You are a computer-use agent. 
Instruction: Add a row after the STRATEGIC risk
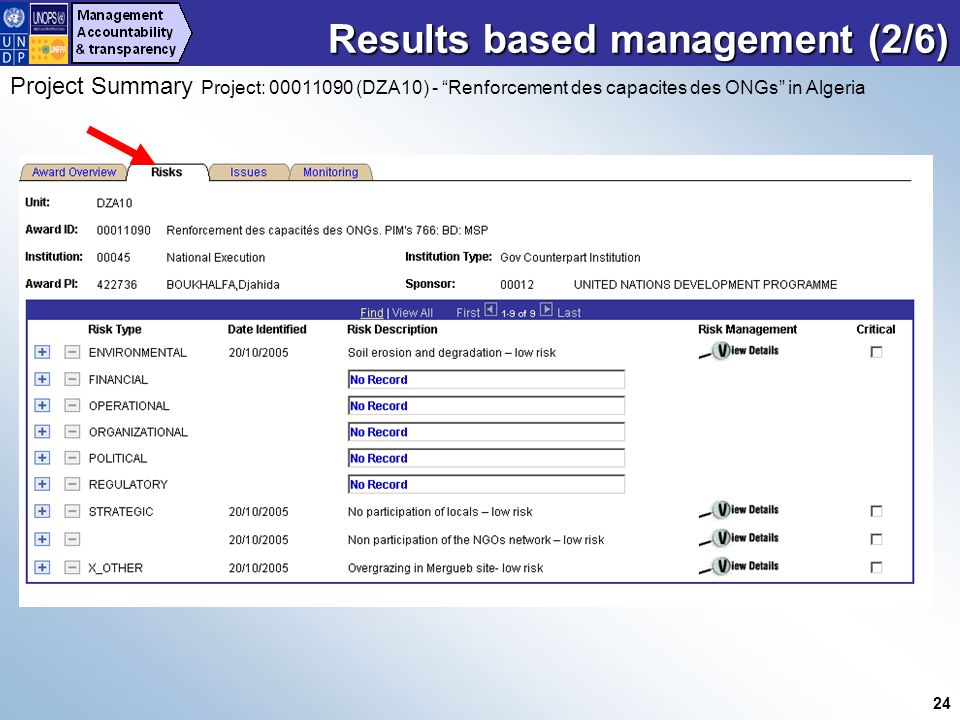click(42, 511)
